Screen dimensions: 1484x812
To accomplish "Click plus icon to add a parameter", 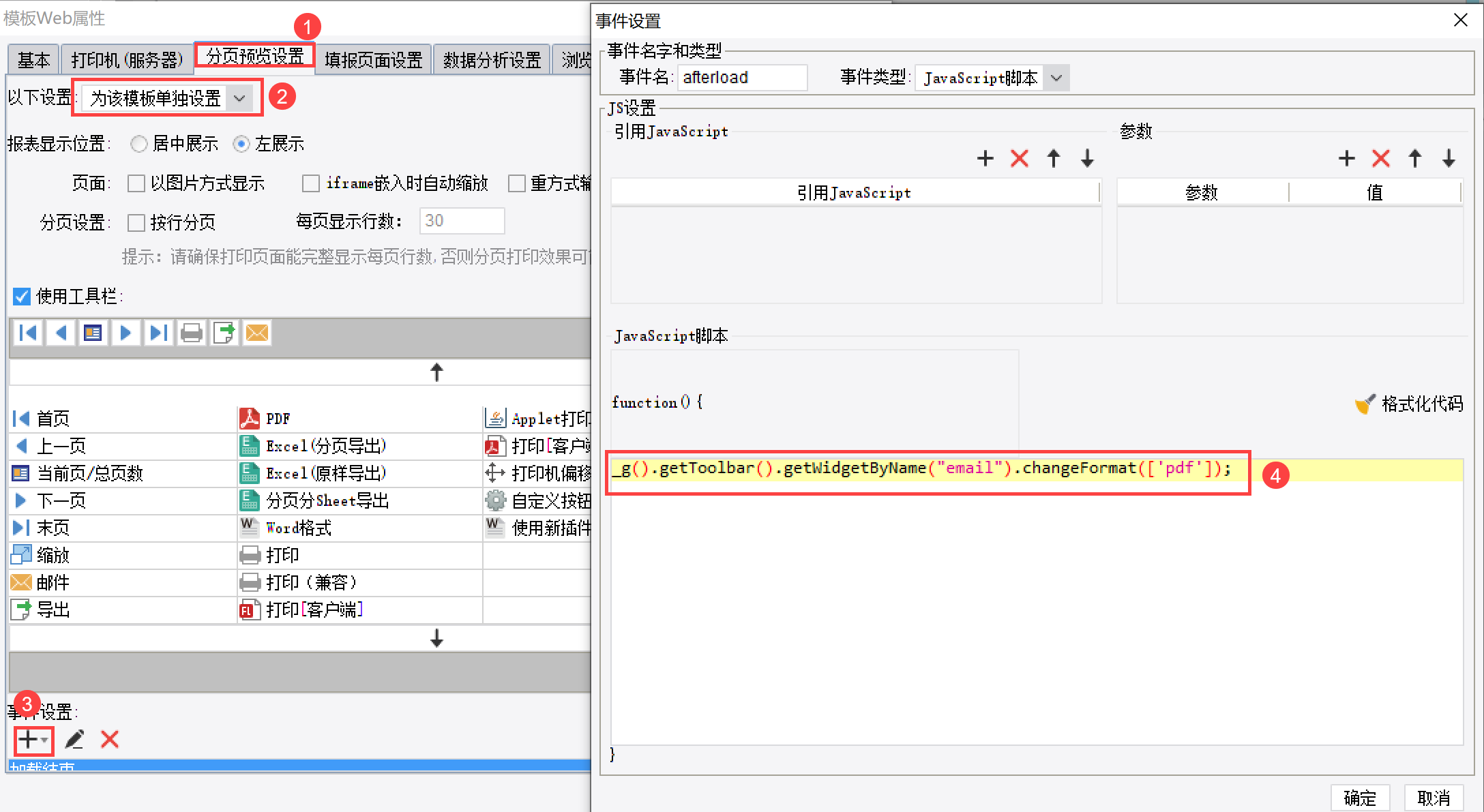I will click(x=1346, y=159).
